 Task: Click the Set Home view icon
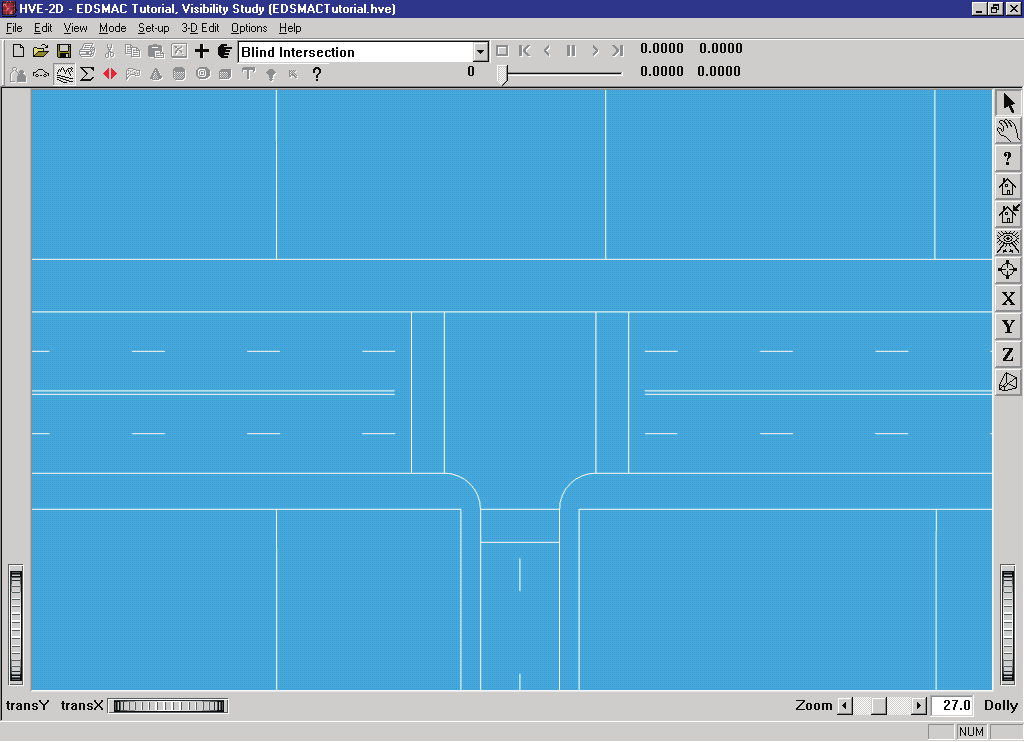[x=1008, y=214]
